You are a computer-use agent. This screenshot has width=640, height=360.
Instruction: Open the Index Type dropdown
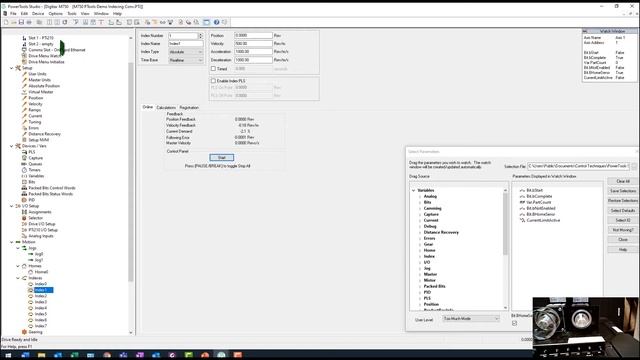[186, 52]
